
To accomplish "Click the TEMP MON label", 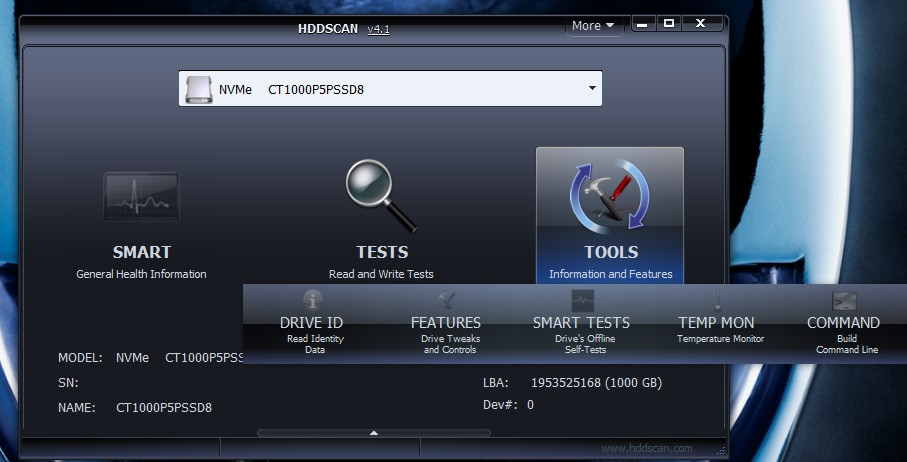I will 716,323.
